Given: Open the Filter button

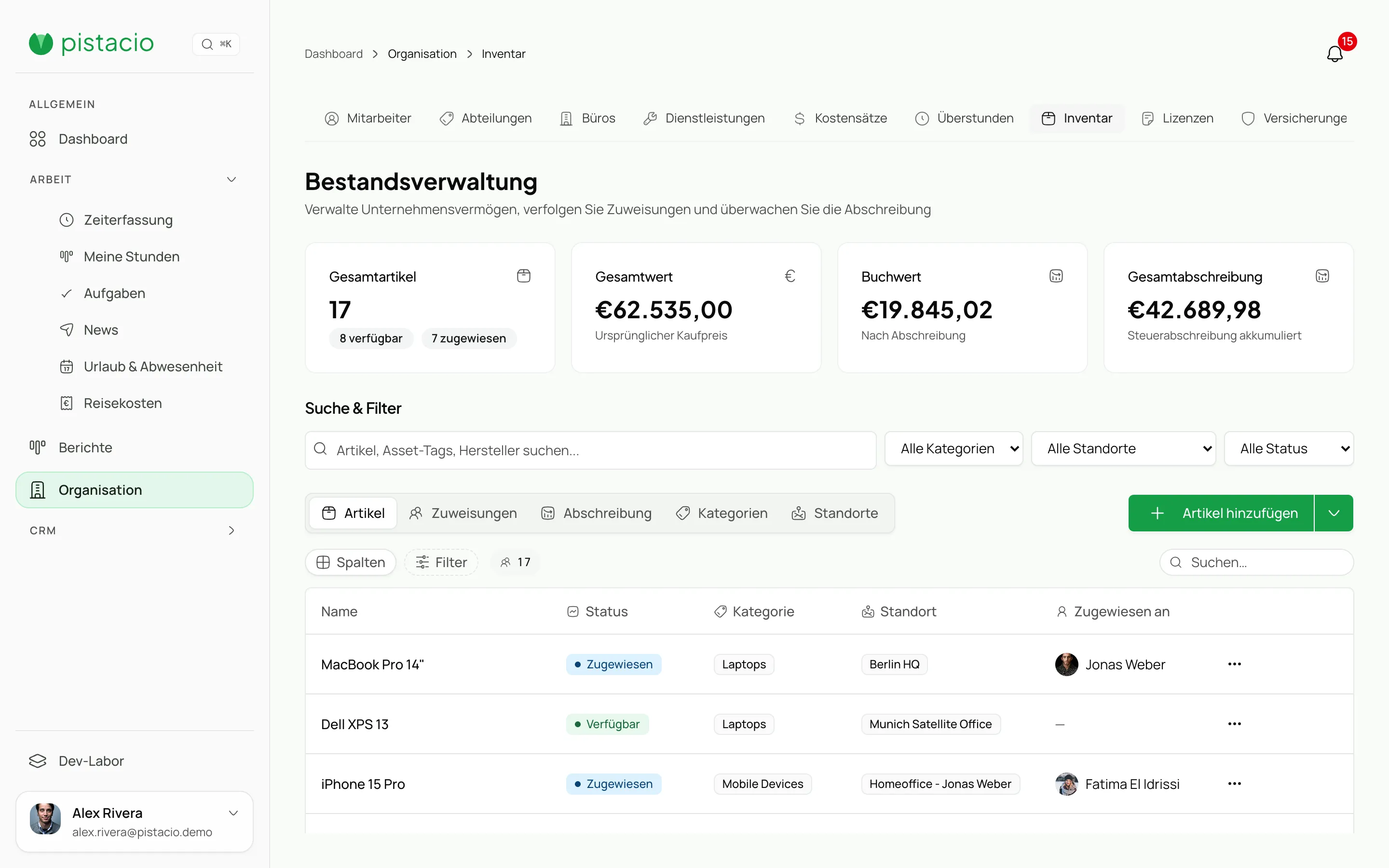Looking at the screenshot, I should click(x=441, y=563).
